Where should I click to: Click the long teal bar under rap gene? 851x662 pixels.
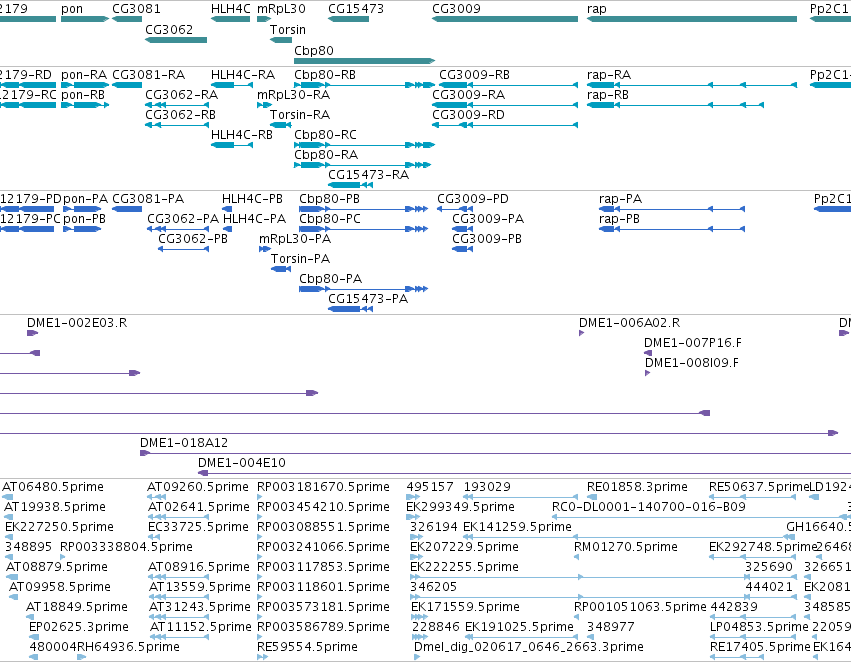pos(691,19)
